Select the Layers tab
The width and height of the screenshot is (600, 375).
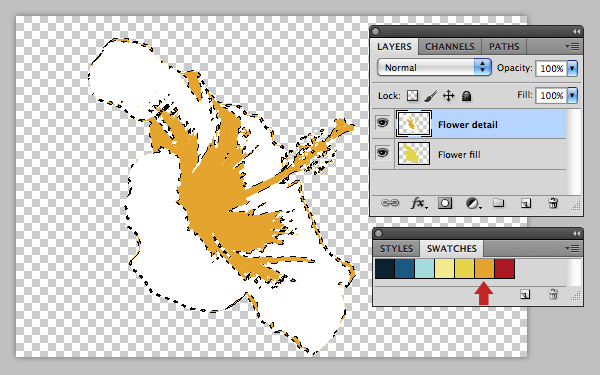click(394, 47)
